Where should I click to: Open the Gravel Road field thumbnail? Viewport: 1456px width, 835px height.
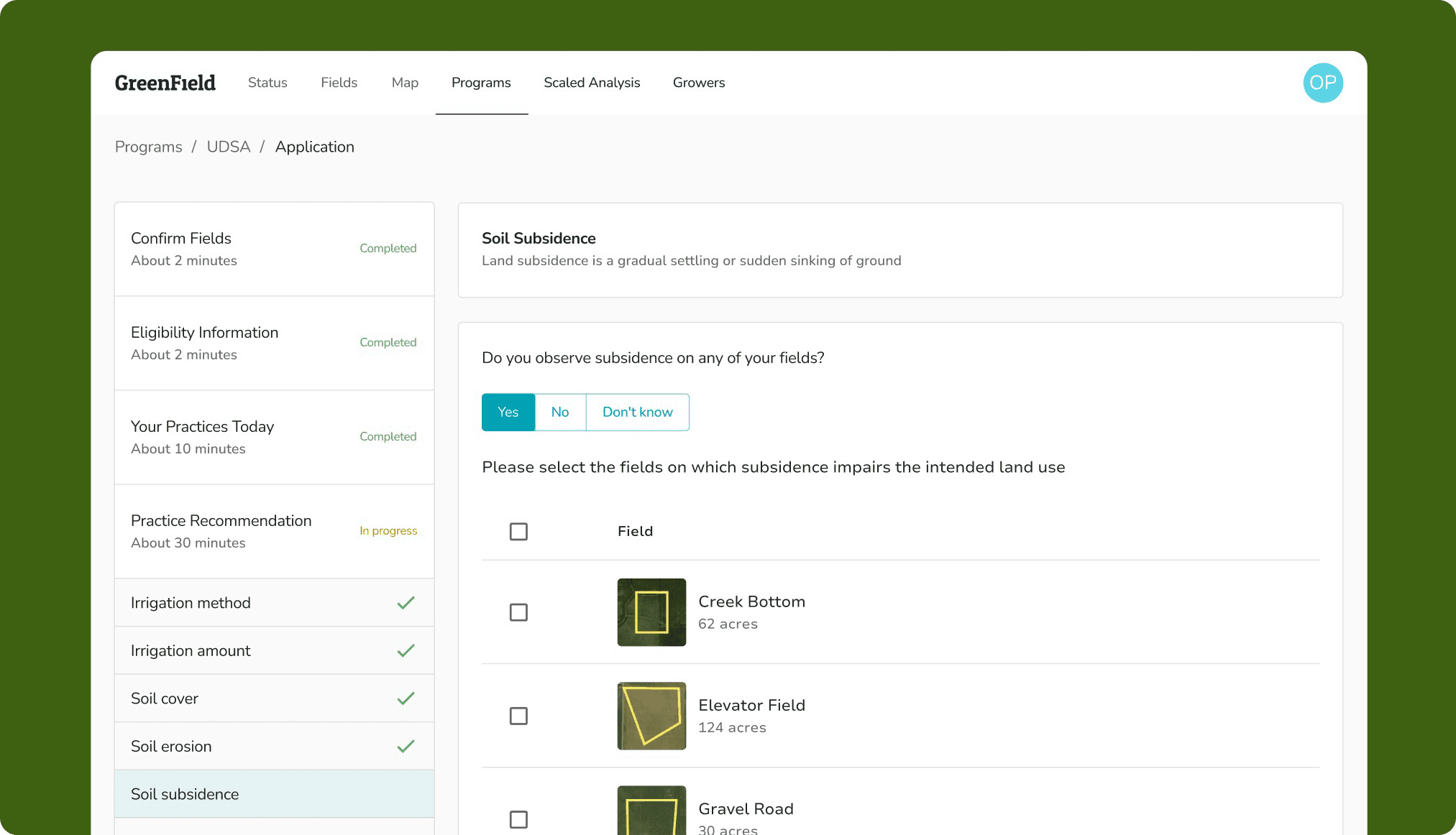coord(651,811)
